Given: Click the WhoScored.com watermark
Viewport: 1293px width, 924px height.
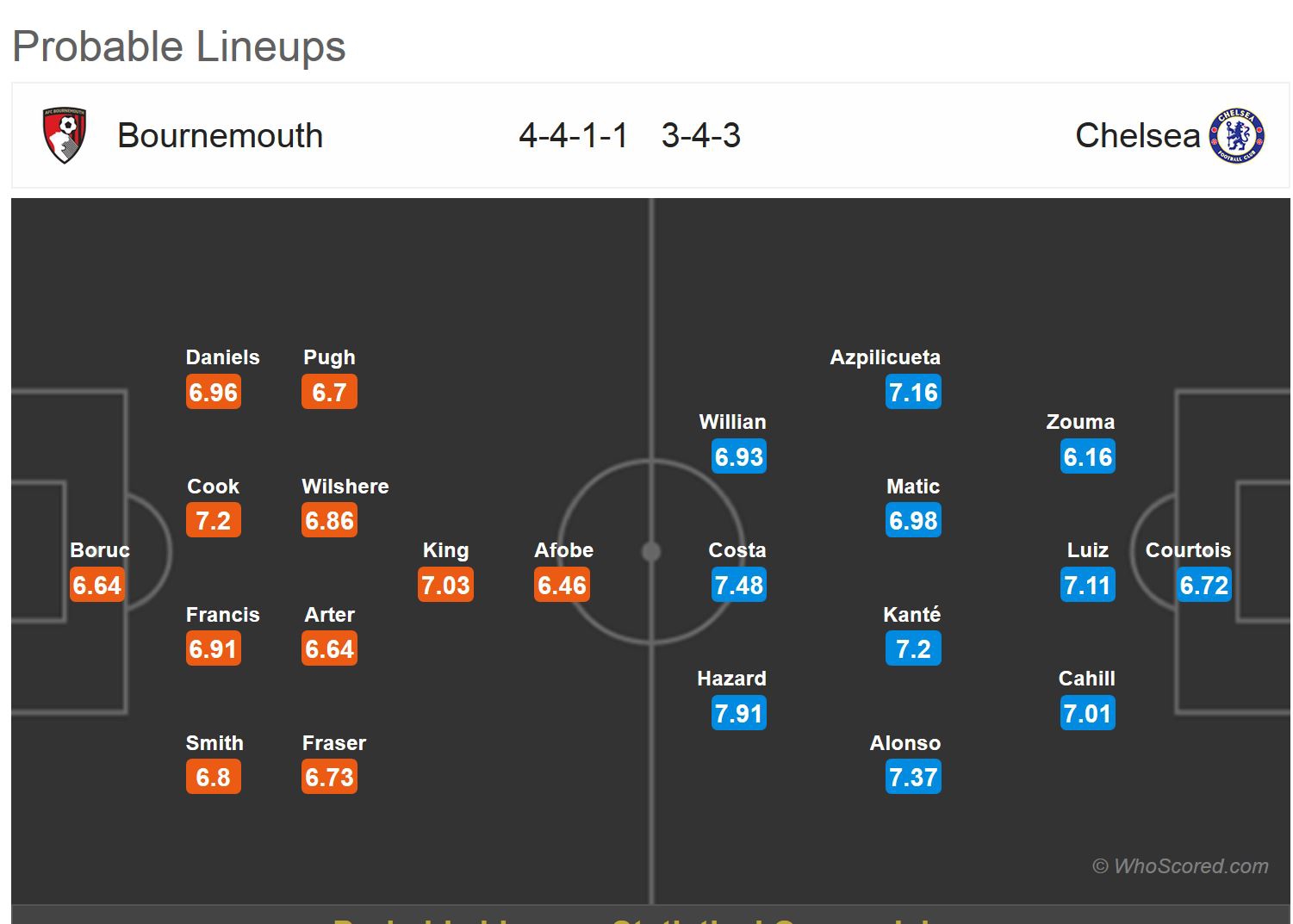Looking at the screenshot, I should [x=1180, y=866].
